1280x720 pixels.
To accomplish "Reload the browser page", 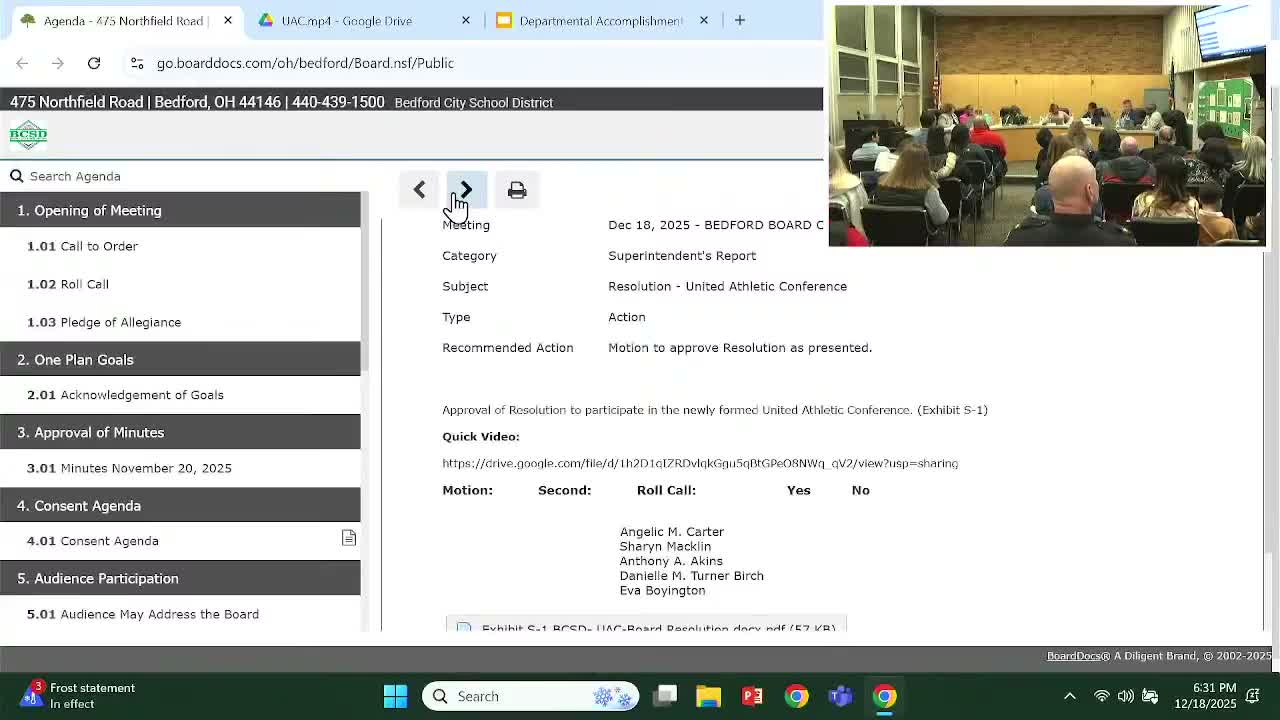I will 94,63.
